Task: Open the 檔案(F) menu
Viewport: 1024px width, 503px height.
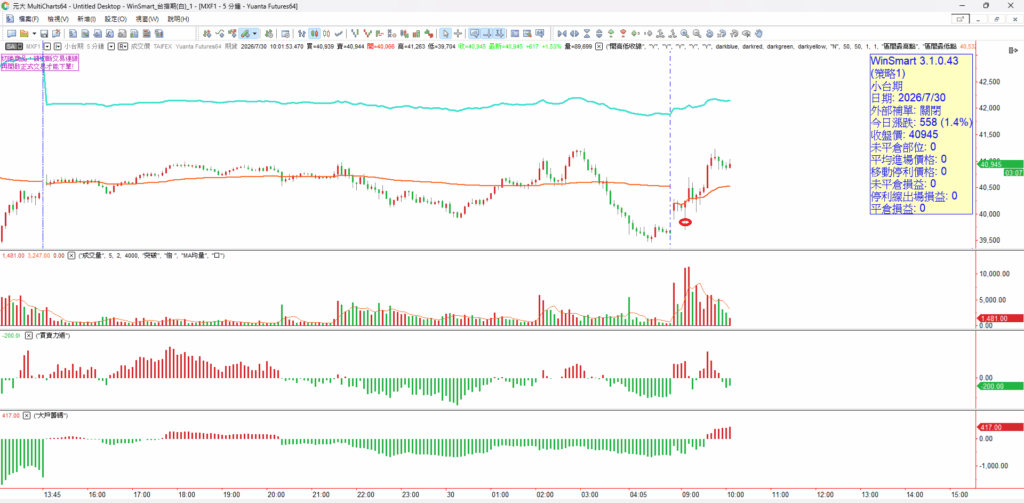Action: point(30,19)
